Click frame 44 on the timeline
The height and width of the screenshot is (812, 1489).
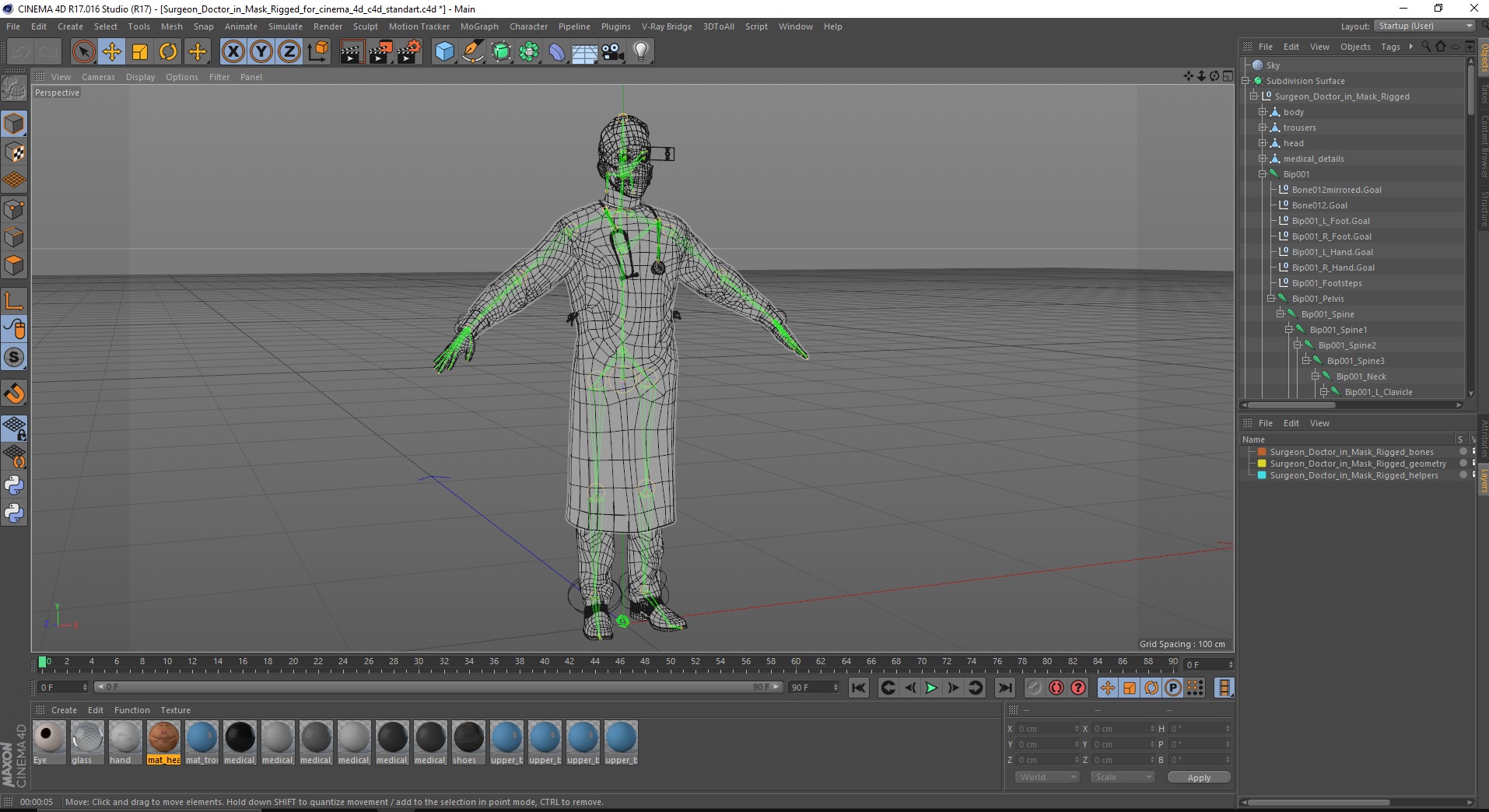pyautogui.click(x=594, y=663)
